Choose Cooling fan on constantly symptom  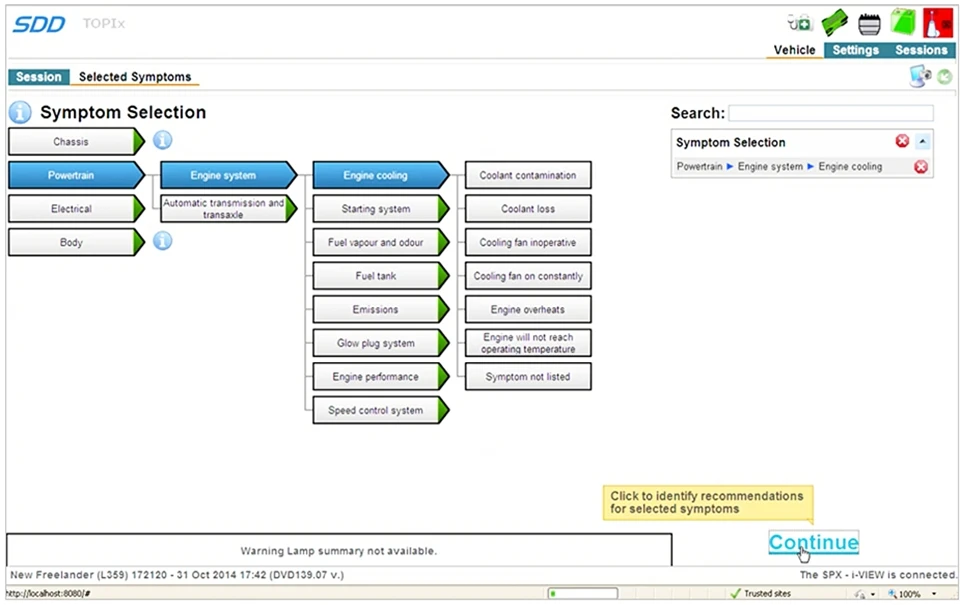[528, 276]
